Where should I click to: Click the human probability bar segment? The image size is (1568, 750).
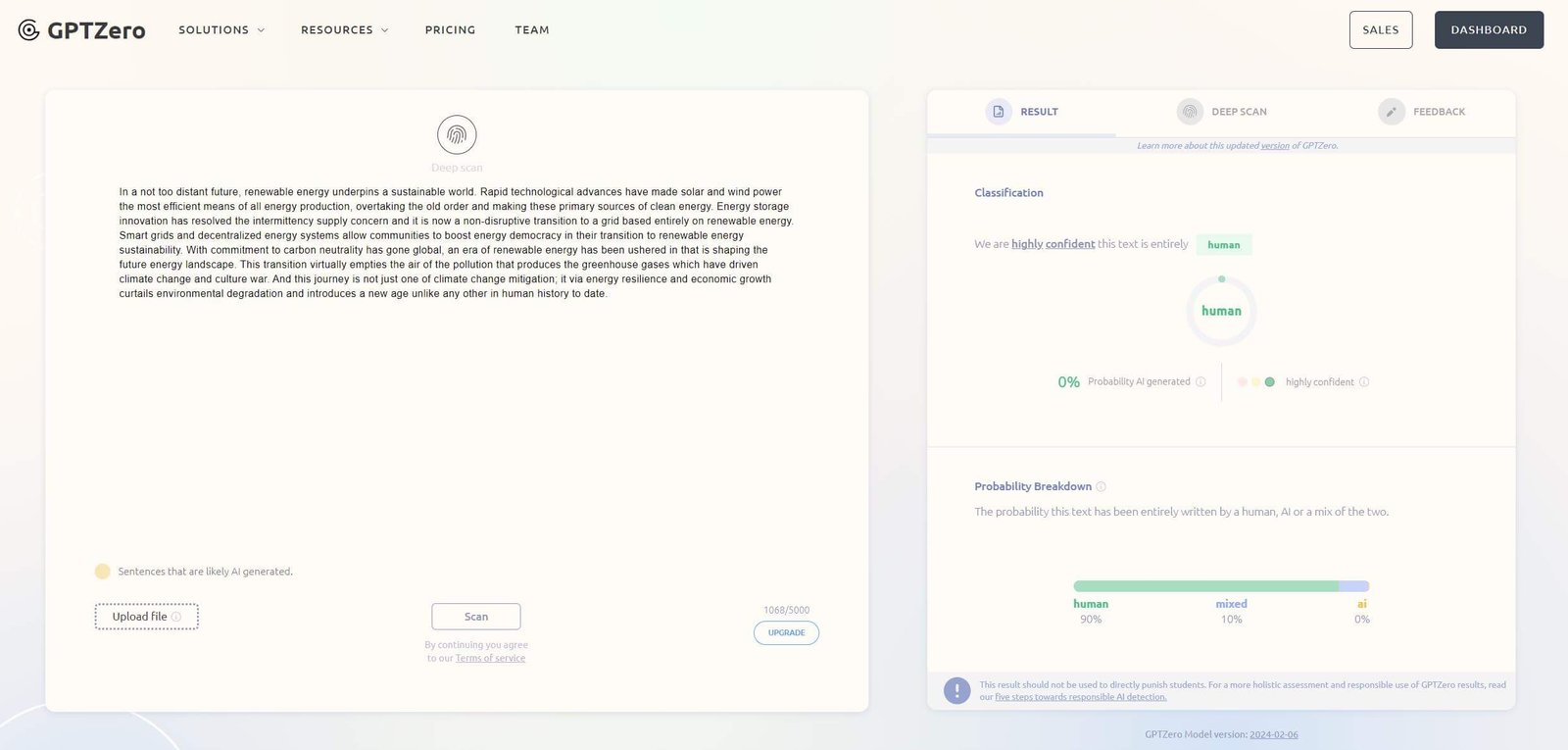(1205, 586)
